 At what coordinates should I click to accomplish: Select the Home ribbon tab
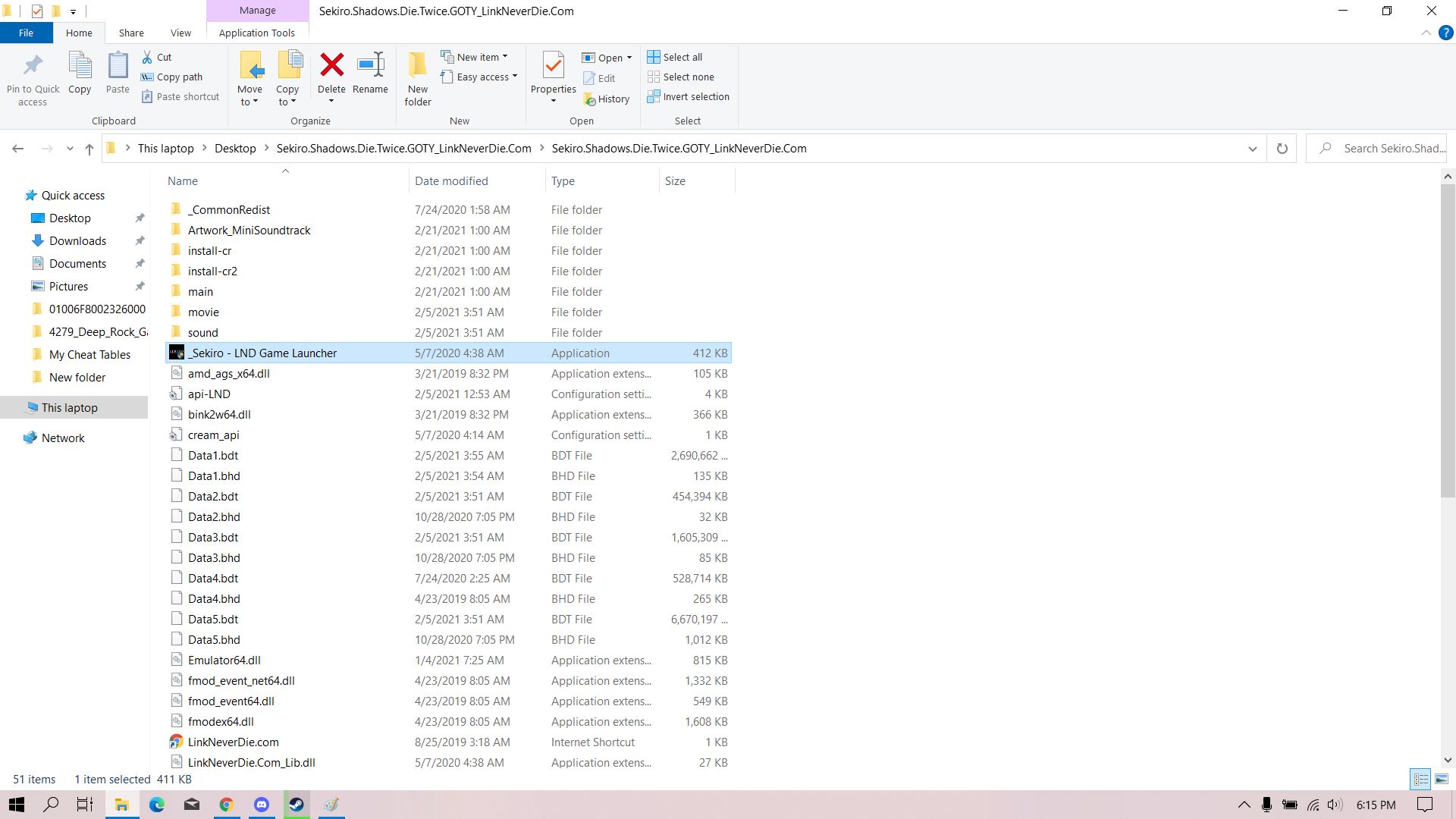click(x=79, y=33)
